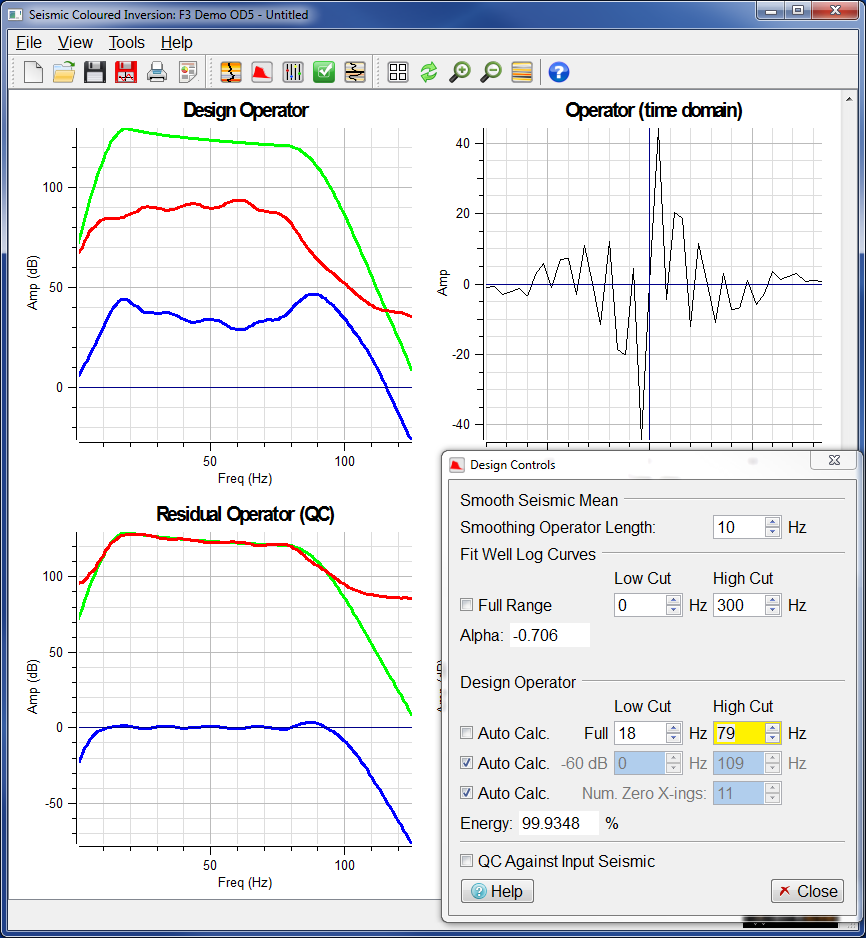
Task: Zoom out with the magnifier minus icon
Action: point(491,72)
